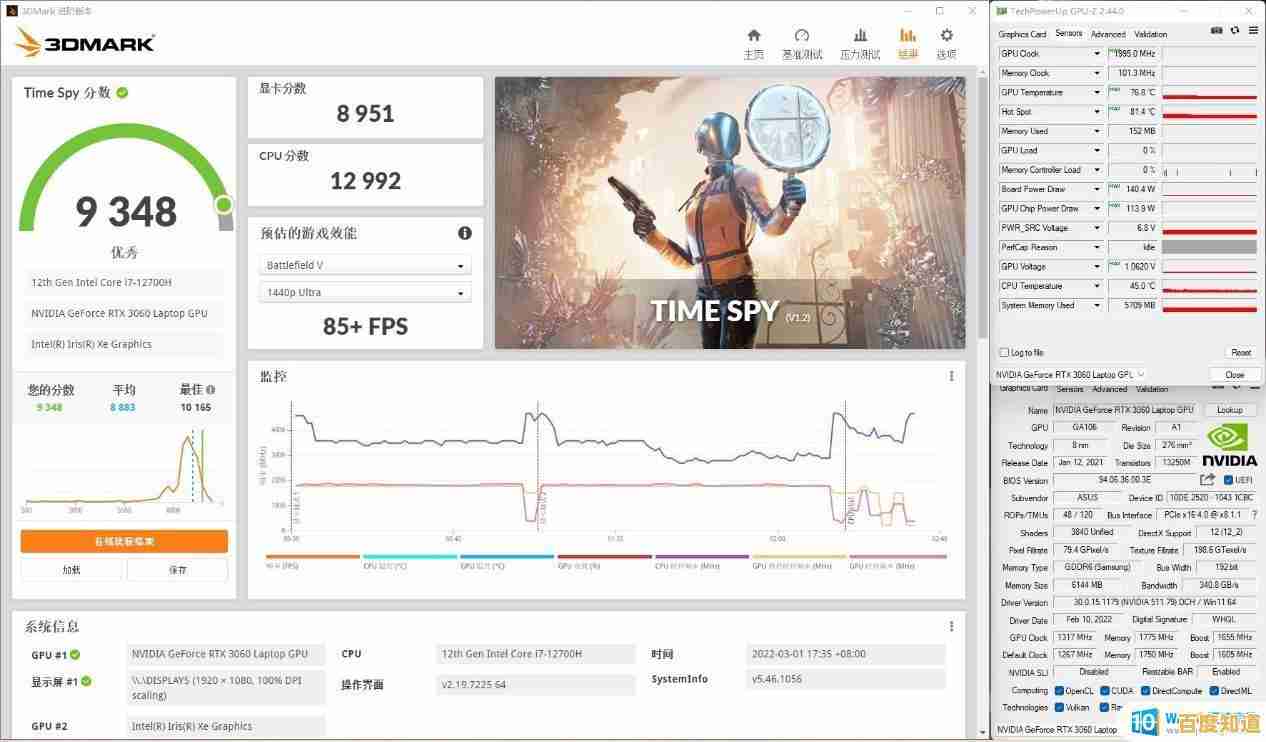Open the 1440p Ultra resolution dropdown

(365, 293)
